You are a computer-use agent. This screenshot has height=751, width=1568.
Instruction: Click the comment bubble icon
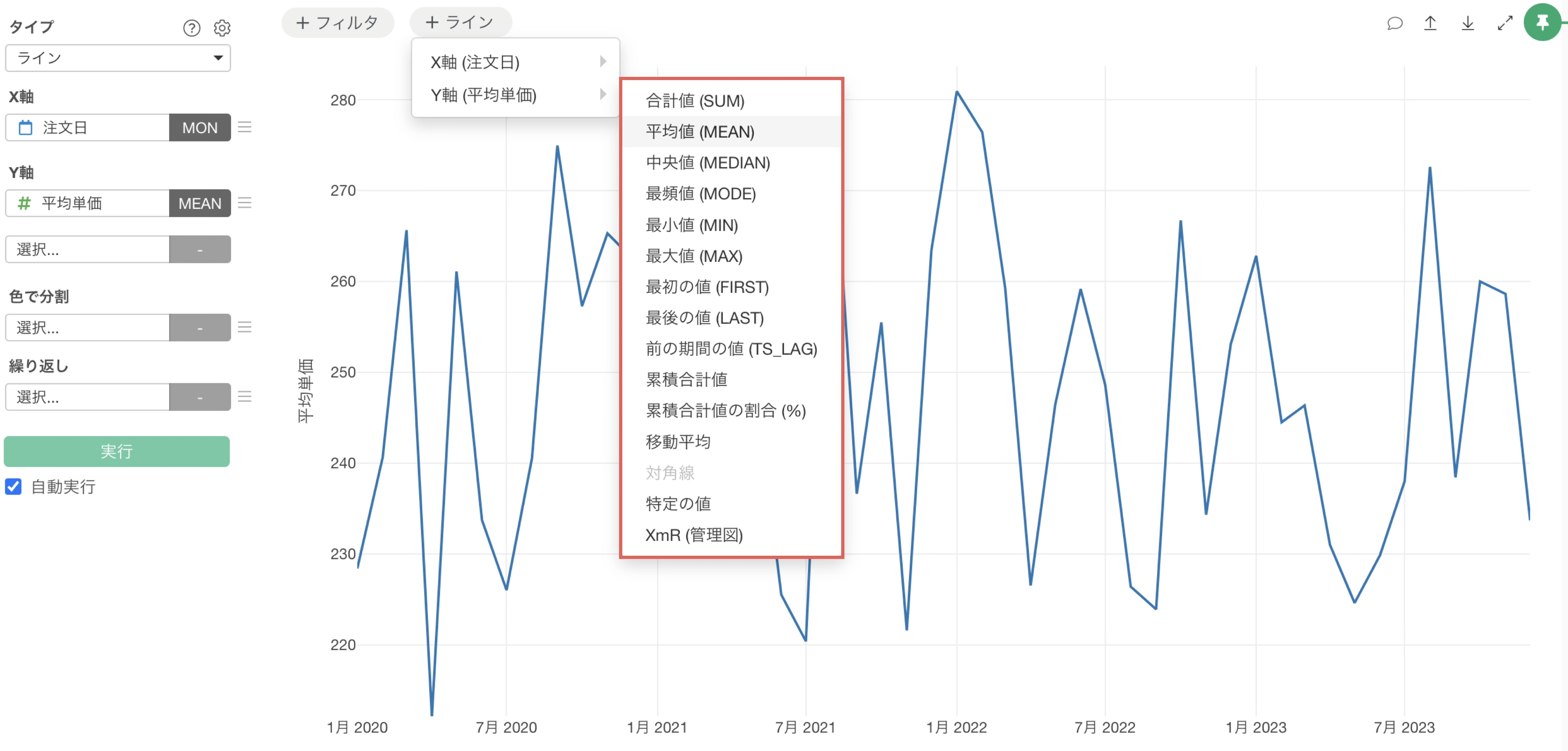(1394, 24)
